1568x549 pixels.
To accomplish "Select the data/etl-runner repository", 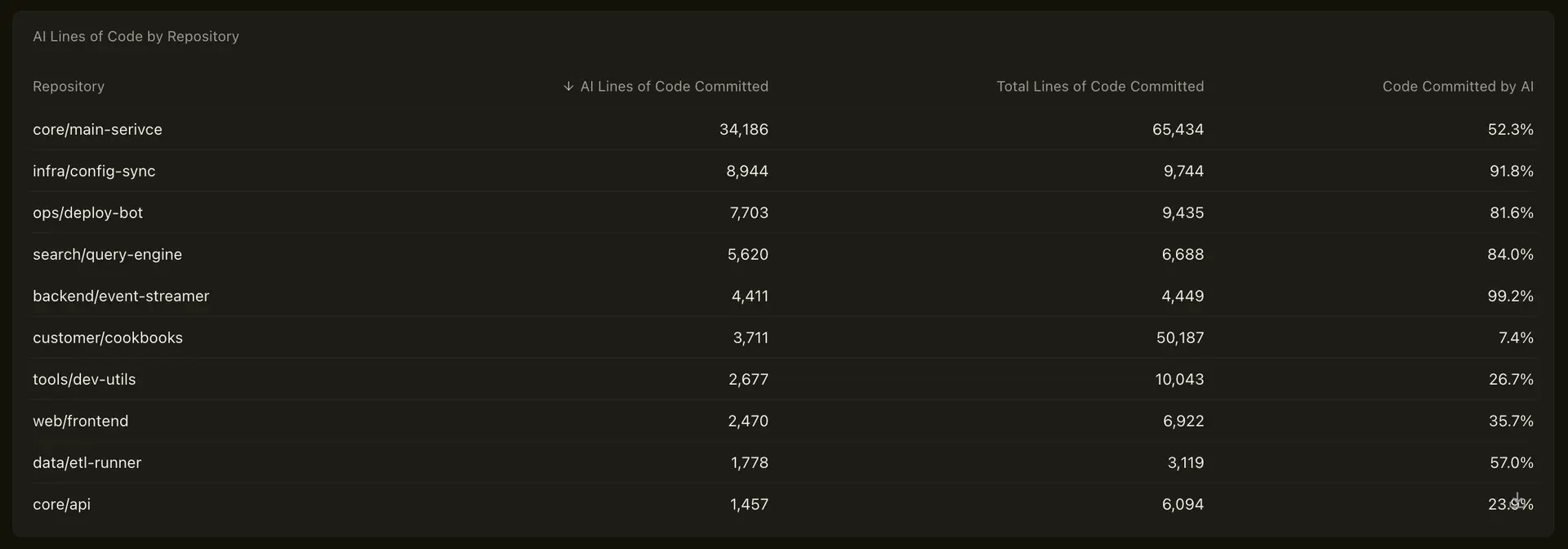I will (x=87, y=463).
